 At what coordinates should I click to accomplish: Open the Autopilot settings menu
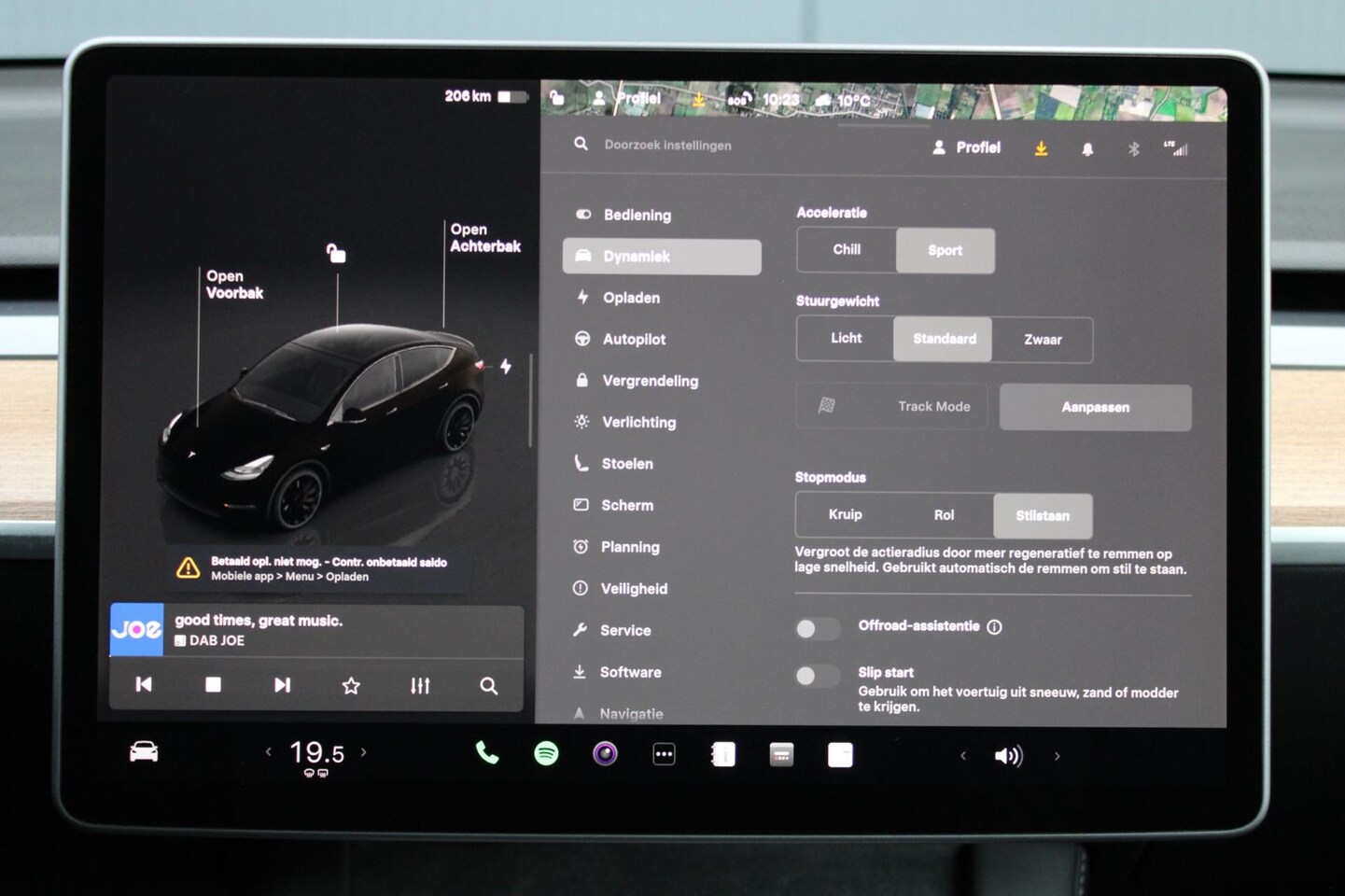pyautogui.click(x=634, y=340)
